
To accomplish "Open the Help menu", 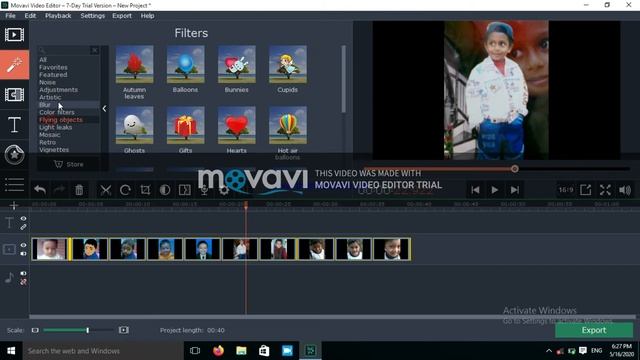I will pyautogui.click(x=147, y=16).
